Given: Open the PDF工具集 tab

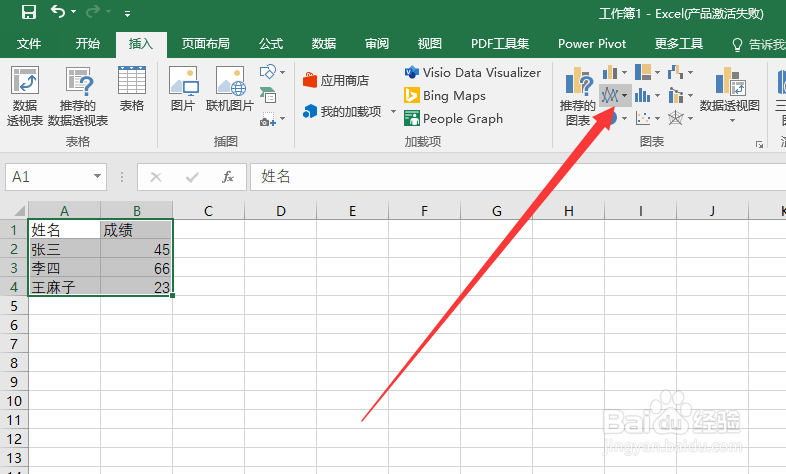Looking at the screenshot, I should (x=500, y=44).
